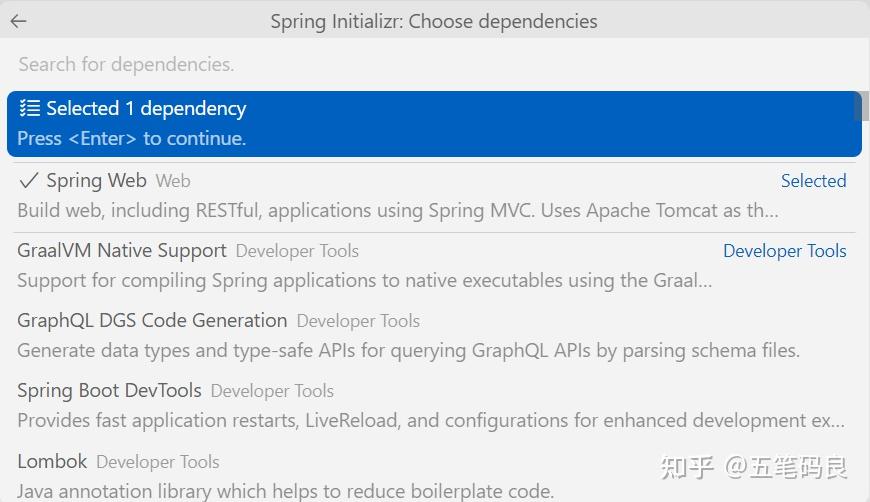Click the back arrow icon
Screen dimensions: 870x502
click(x=18, y=21)
